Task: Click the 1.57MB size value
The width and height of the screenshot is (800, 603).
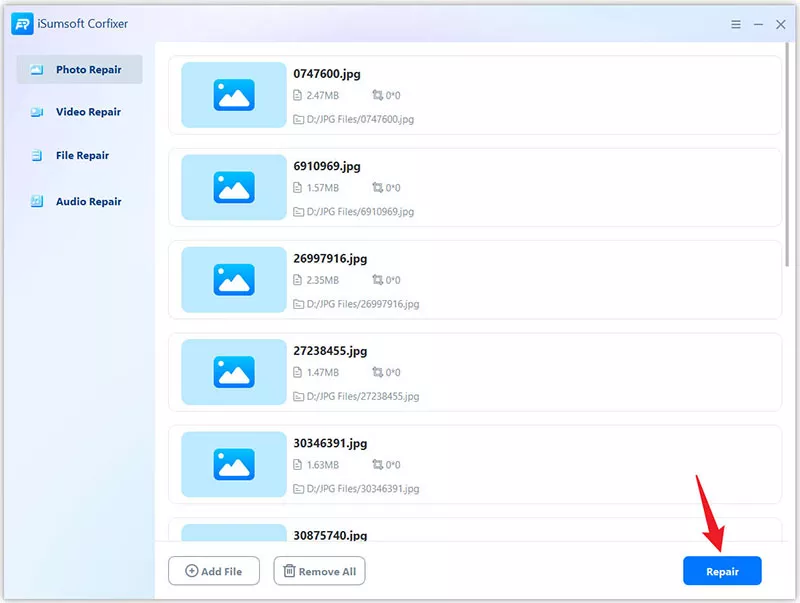Action: 322,188
